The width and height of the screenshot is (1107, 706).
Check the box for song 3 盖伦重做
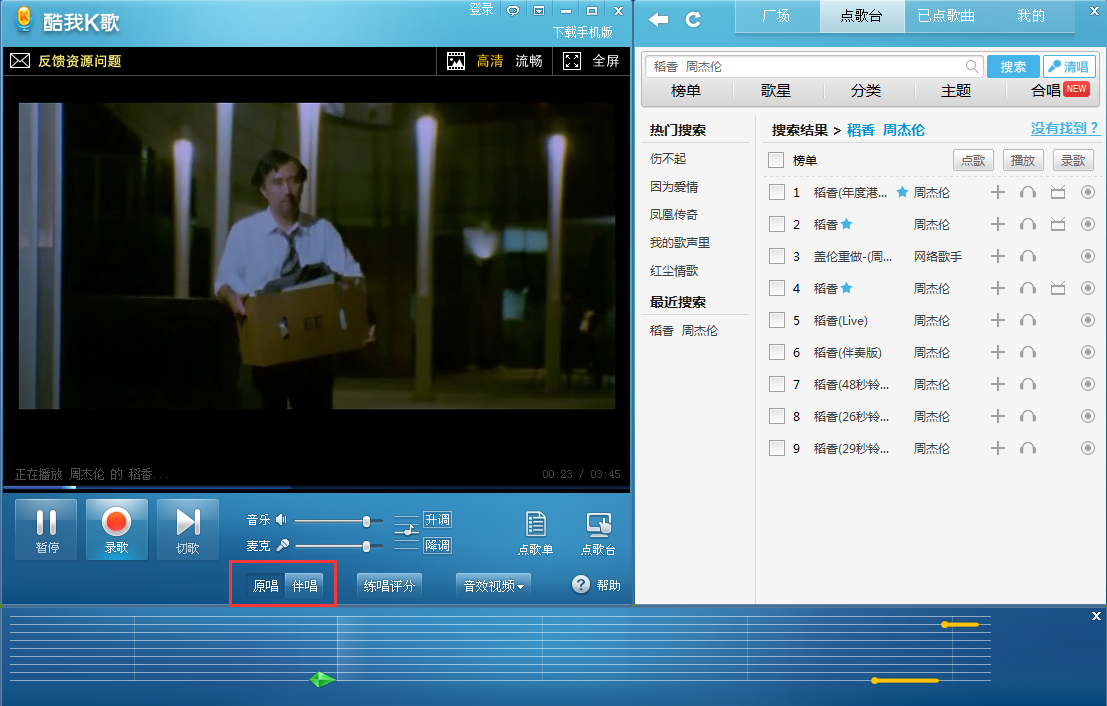pyautogui.click(x=777, y=256)
